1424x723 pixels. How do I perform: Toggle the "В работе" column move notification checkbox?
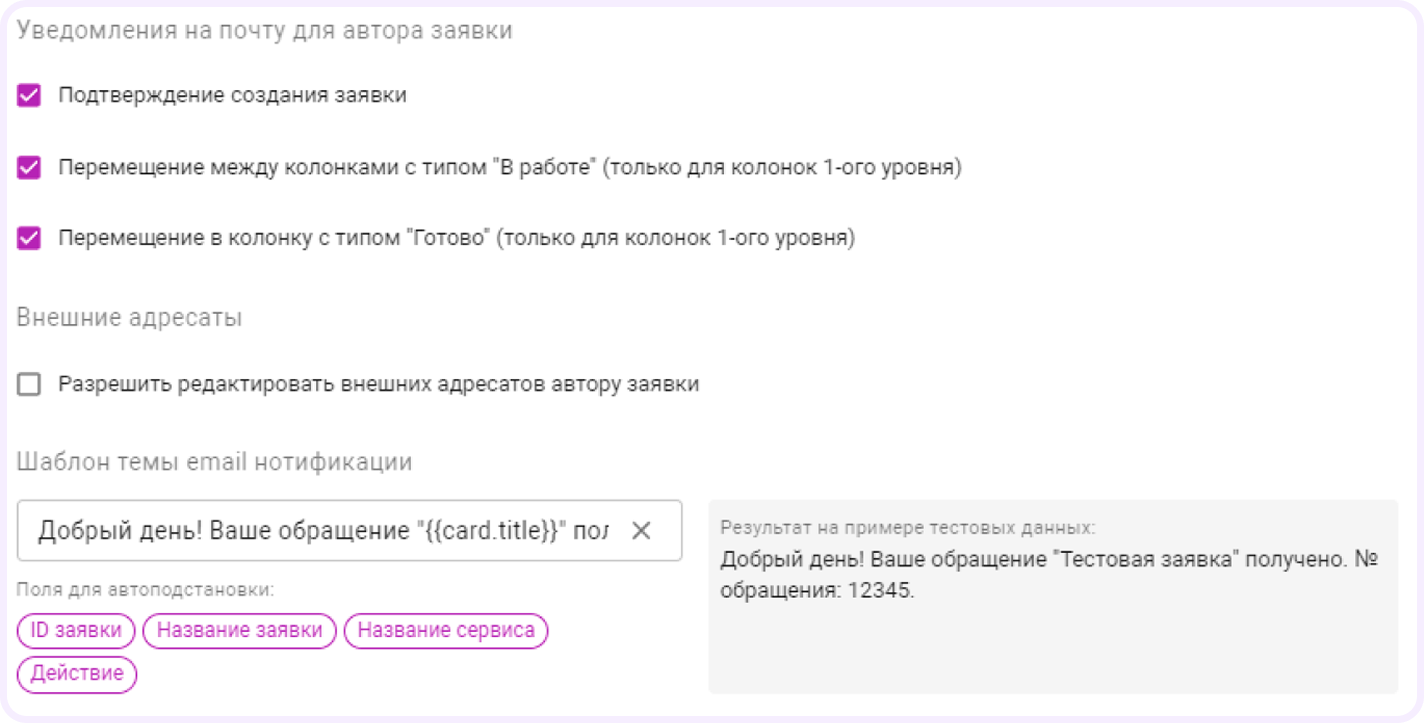click(x=29, y=168)
